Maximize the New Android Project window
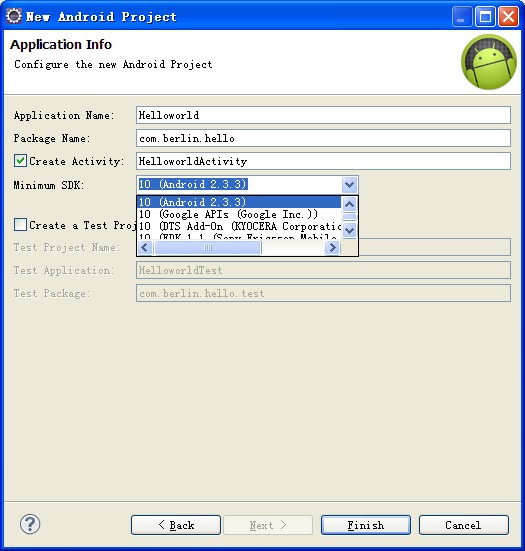 485,17
